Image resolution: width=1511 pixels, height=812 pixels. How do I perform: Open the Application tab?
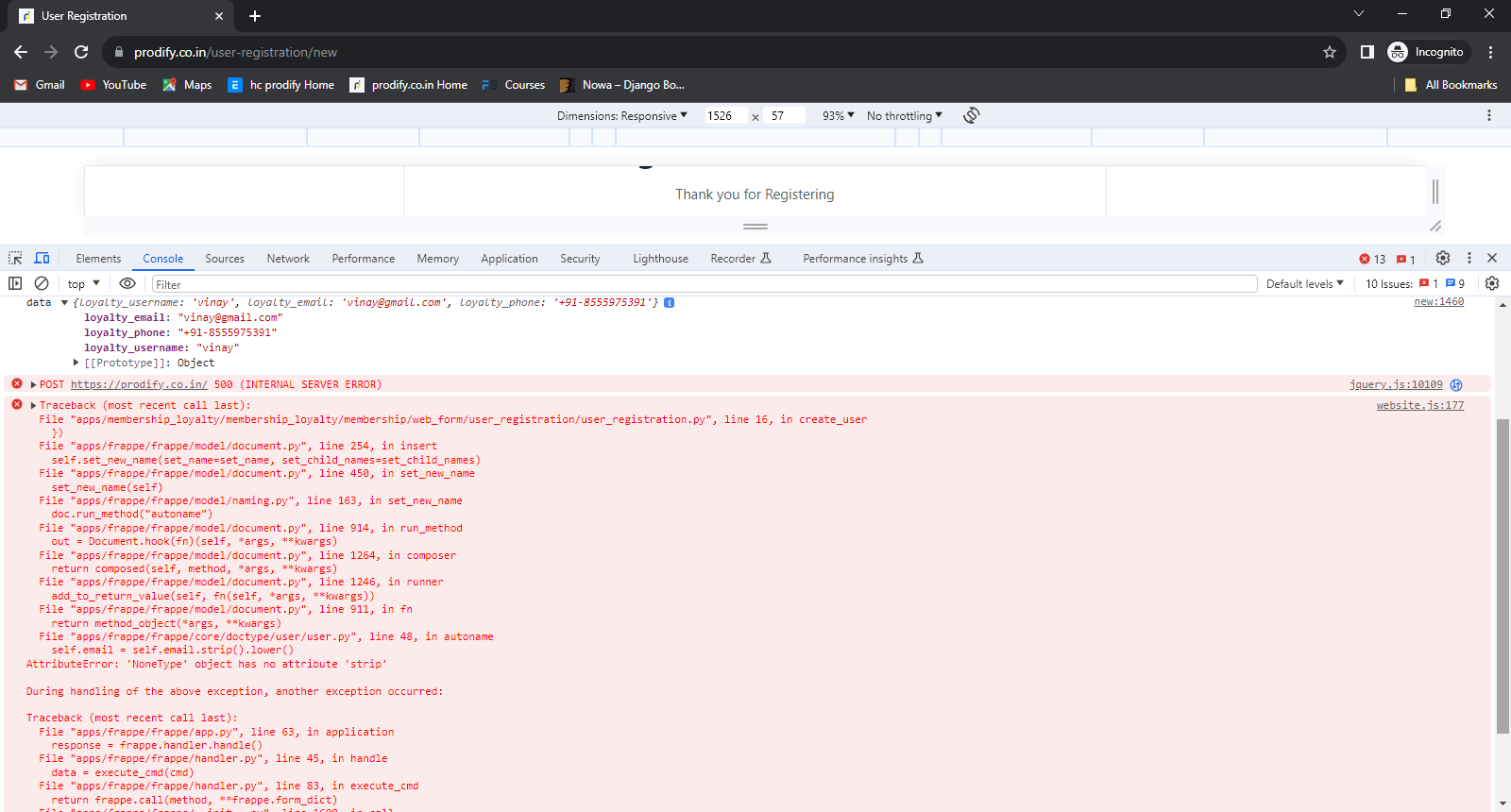click(509, 259)
